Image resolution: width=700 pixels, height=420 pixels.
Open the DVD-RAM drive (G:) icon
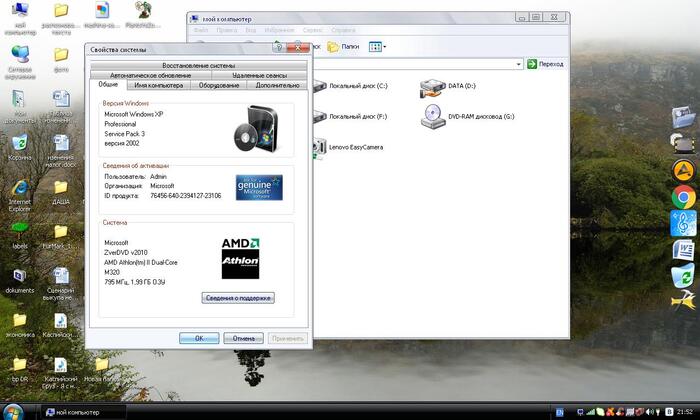click(434, 116)
